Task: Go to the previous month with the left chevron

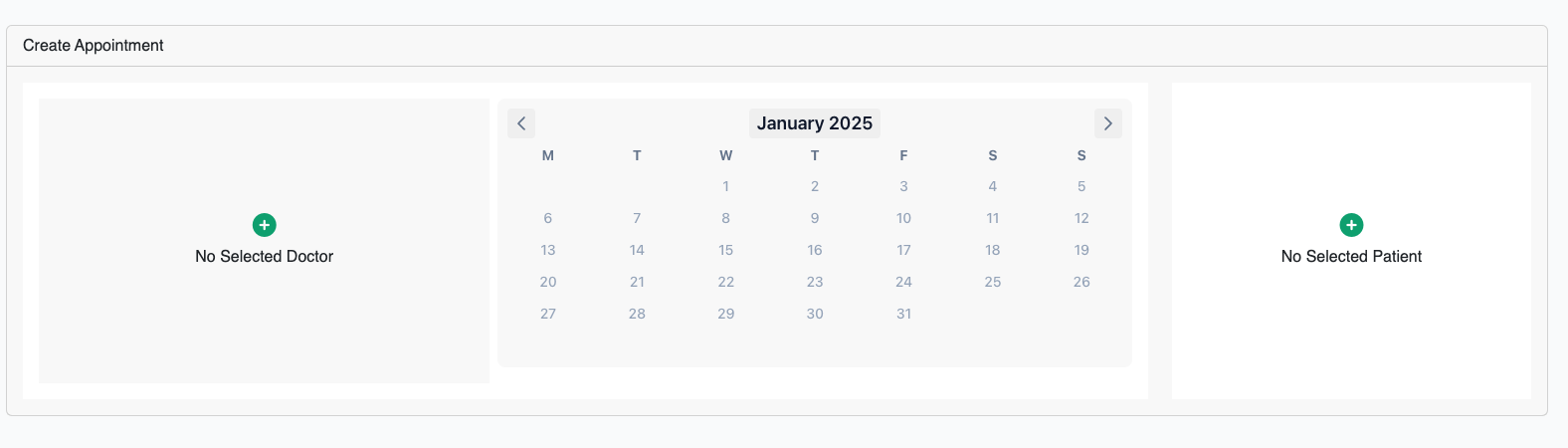Action: coord(521,123)
